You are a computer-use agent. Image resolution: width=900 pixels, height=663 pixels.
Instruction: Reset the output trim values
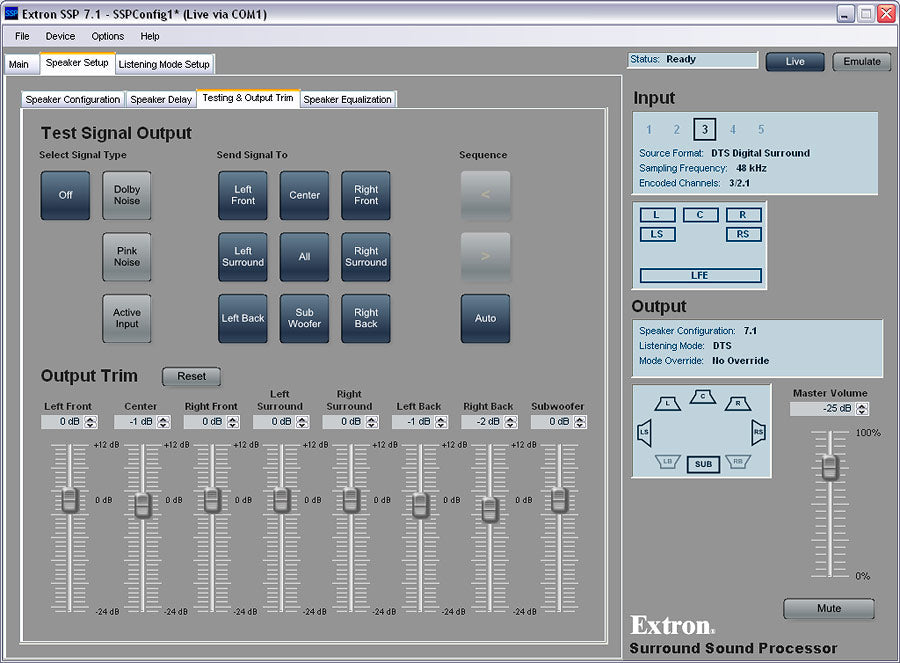coord(191,377)
